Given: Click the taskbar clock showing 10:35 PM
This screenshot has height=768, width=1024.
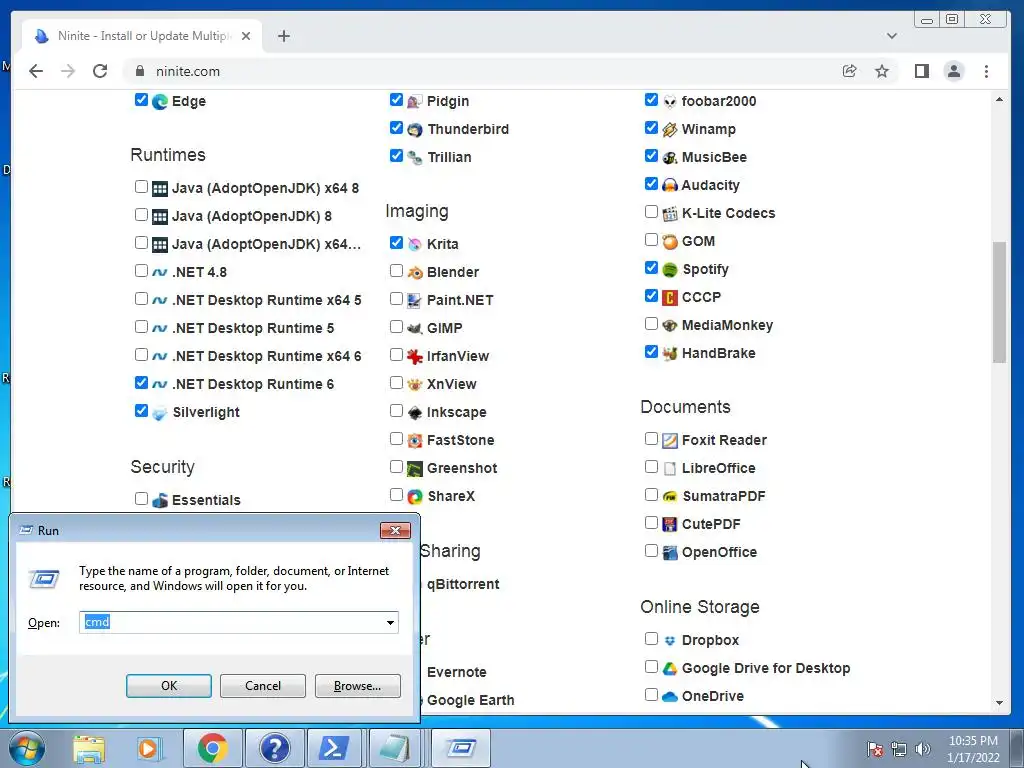Looking at the screenshot, I should (x=973, y=749).
